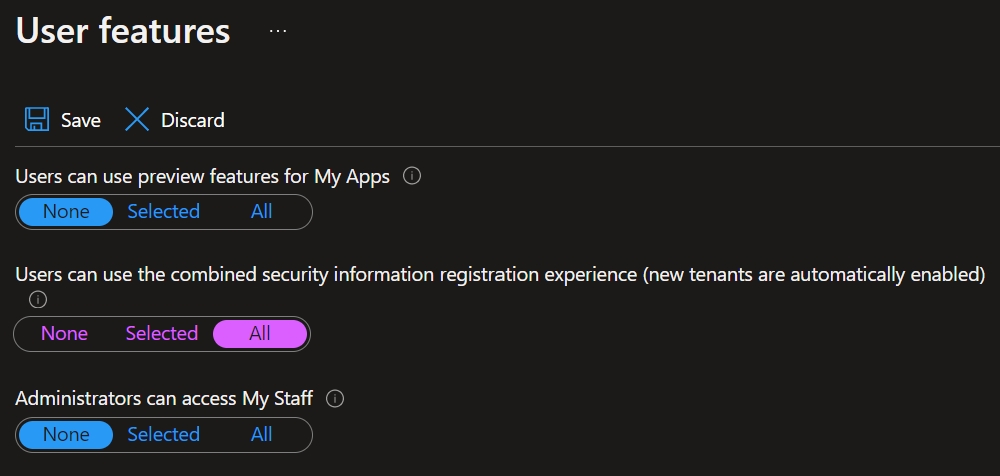
Task: Set My Apps preview features to All
Action: click(x=262, y=212)
